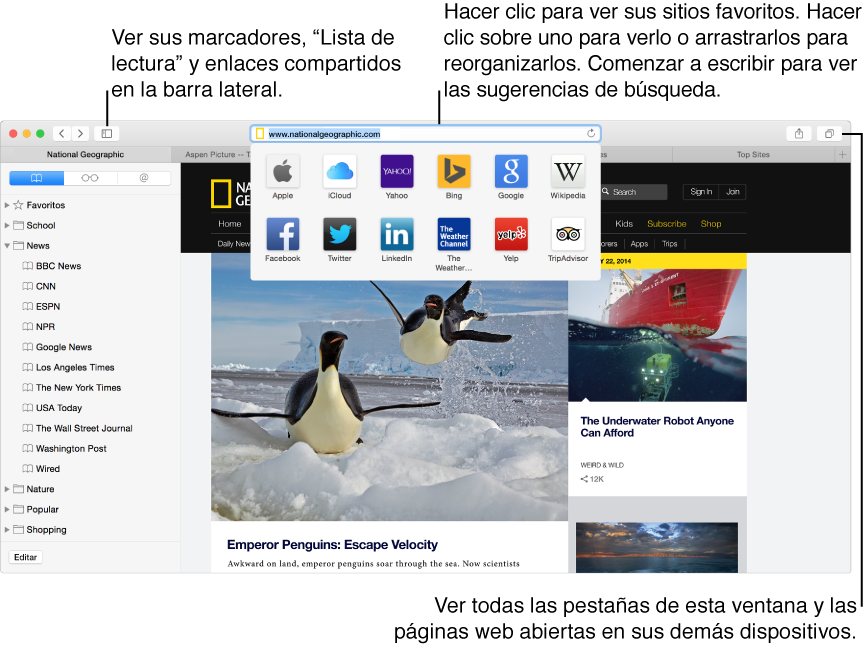This screenshot has height=650, width=864.
Task: Show all tabs with the tab overview icon
Action: point(829,133)
